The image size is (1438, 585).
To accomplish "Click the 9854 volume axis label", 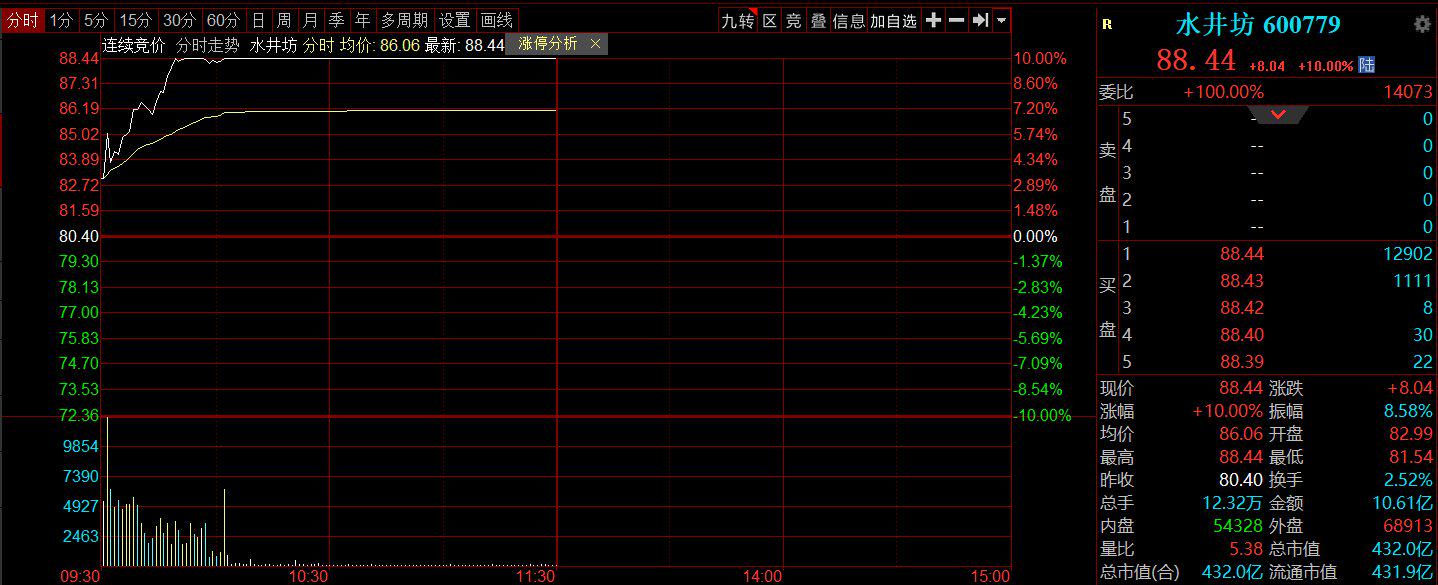I will (x=80, y=446).
